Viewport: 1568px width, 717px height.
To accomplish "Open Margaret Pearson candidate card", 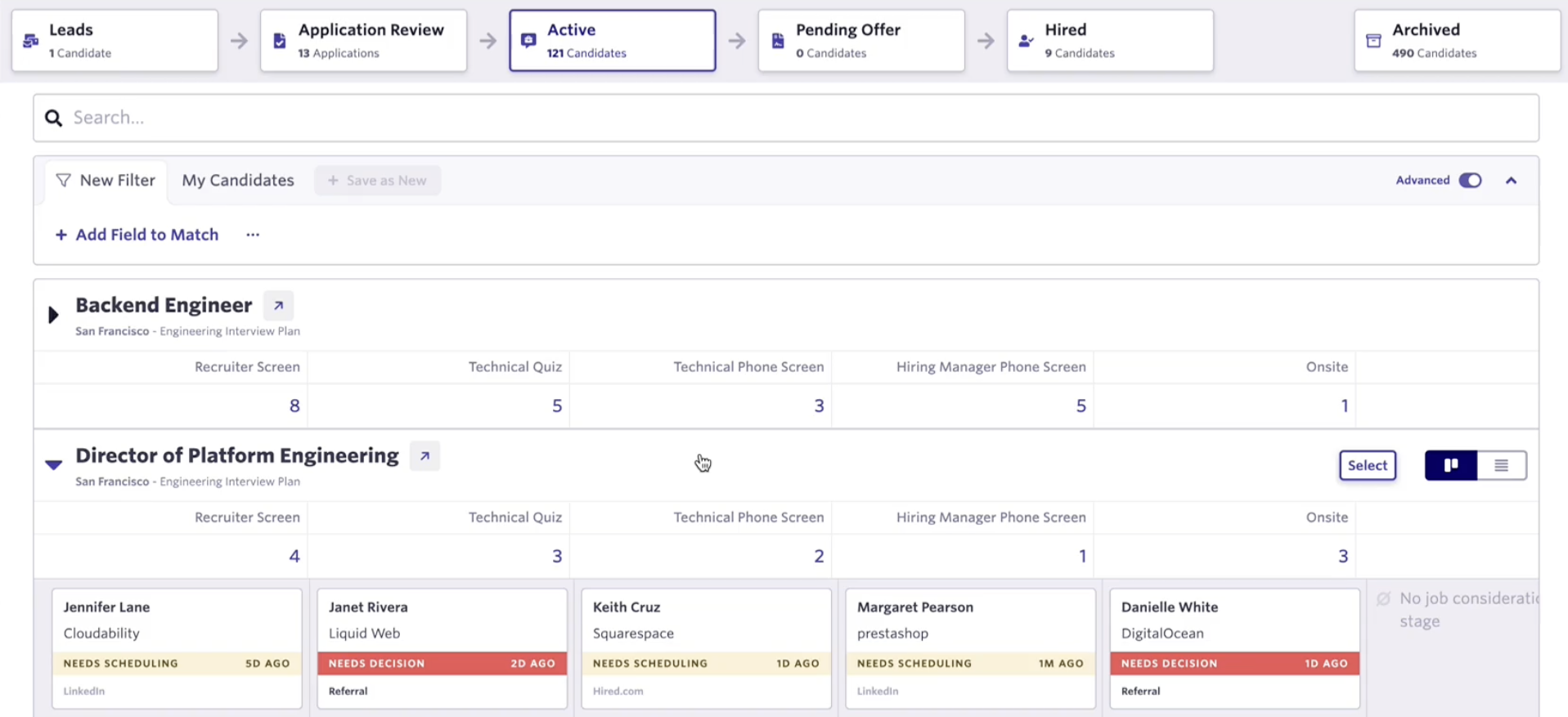I will click(970, 648).
